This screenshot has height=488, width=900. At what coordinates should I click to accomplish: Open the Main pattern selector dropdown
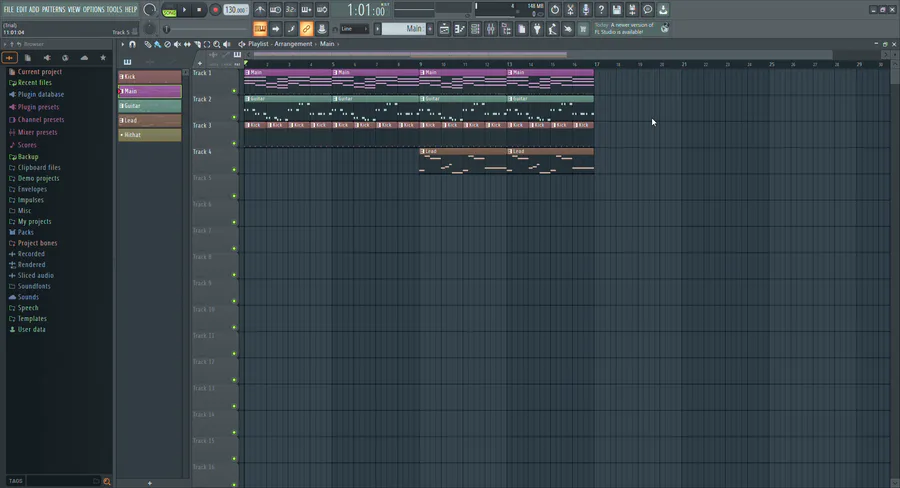coord(404,29)
